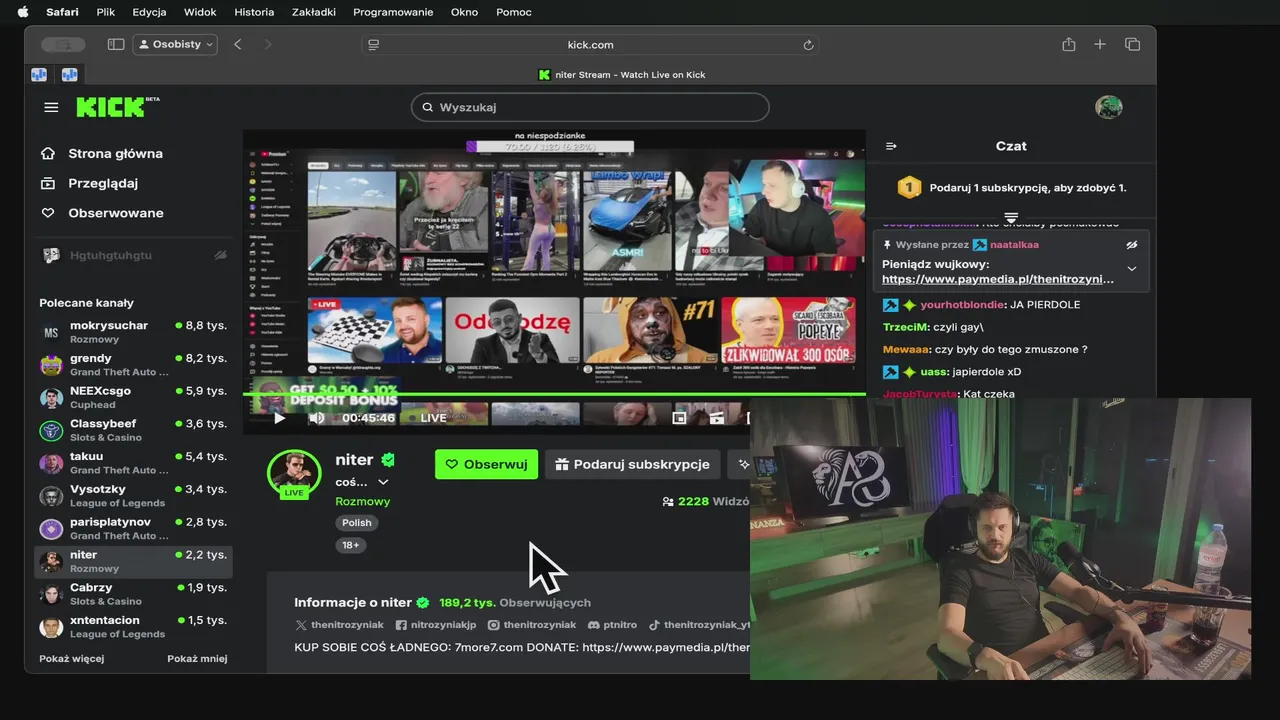Open NEEXcsgo recommended channel

[x=133, y=398]
